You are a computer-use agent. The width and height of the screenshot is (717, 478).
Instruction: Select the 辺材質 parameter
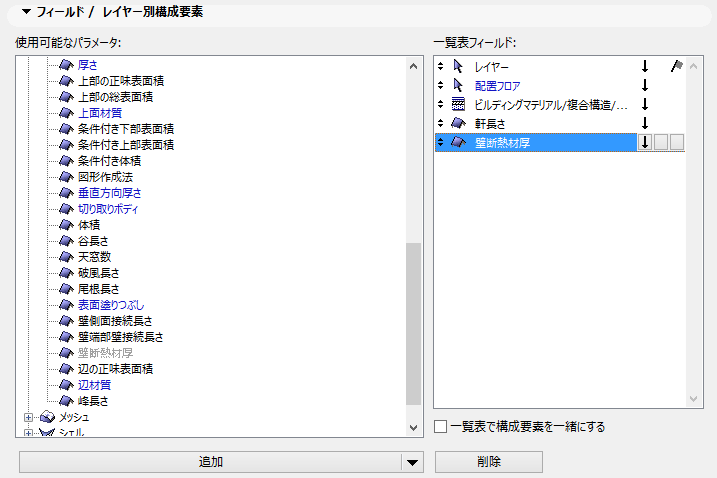(x=94, y=385)
